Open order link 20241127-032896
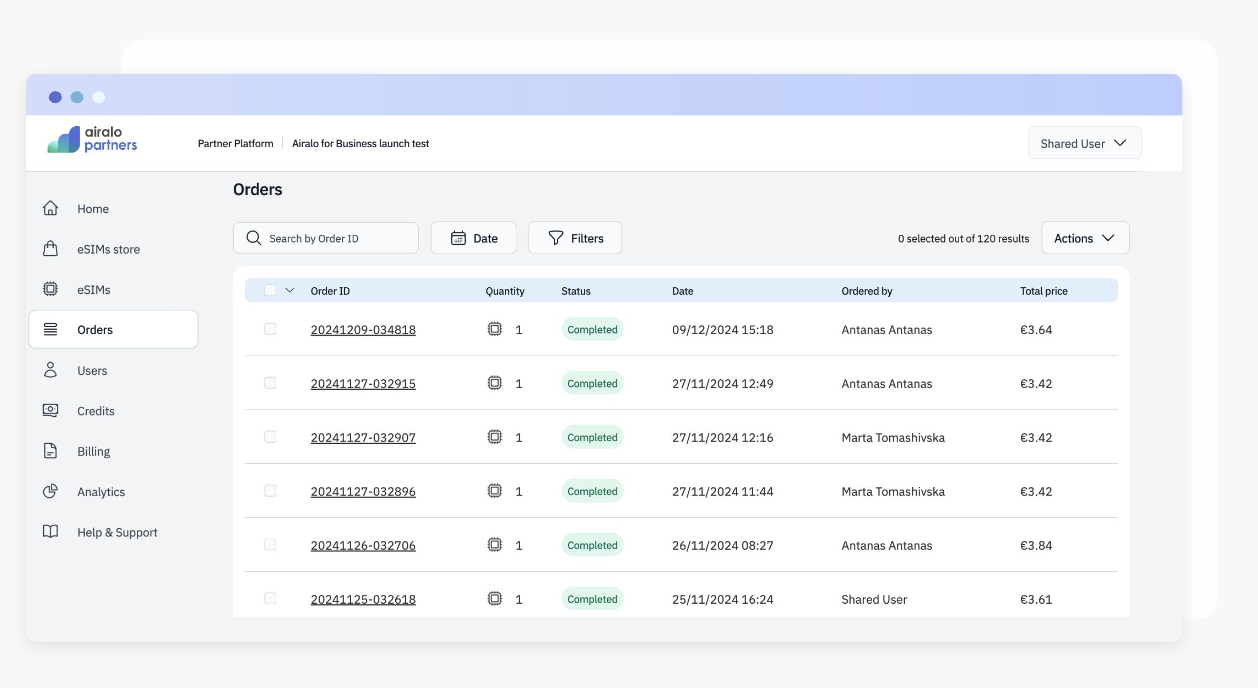 363,492
